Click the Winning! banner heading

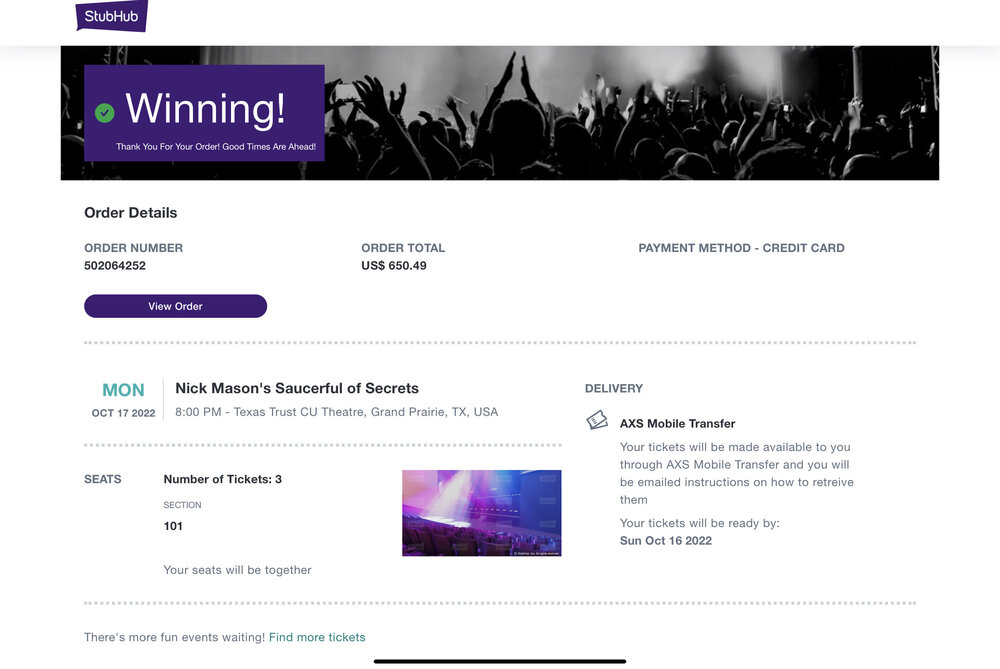[x=205, y=108]
